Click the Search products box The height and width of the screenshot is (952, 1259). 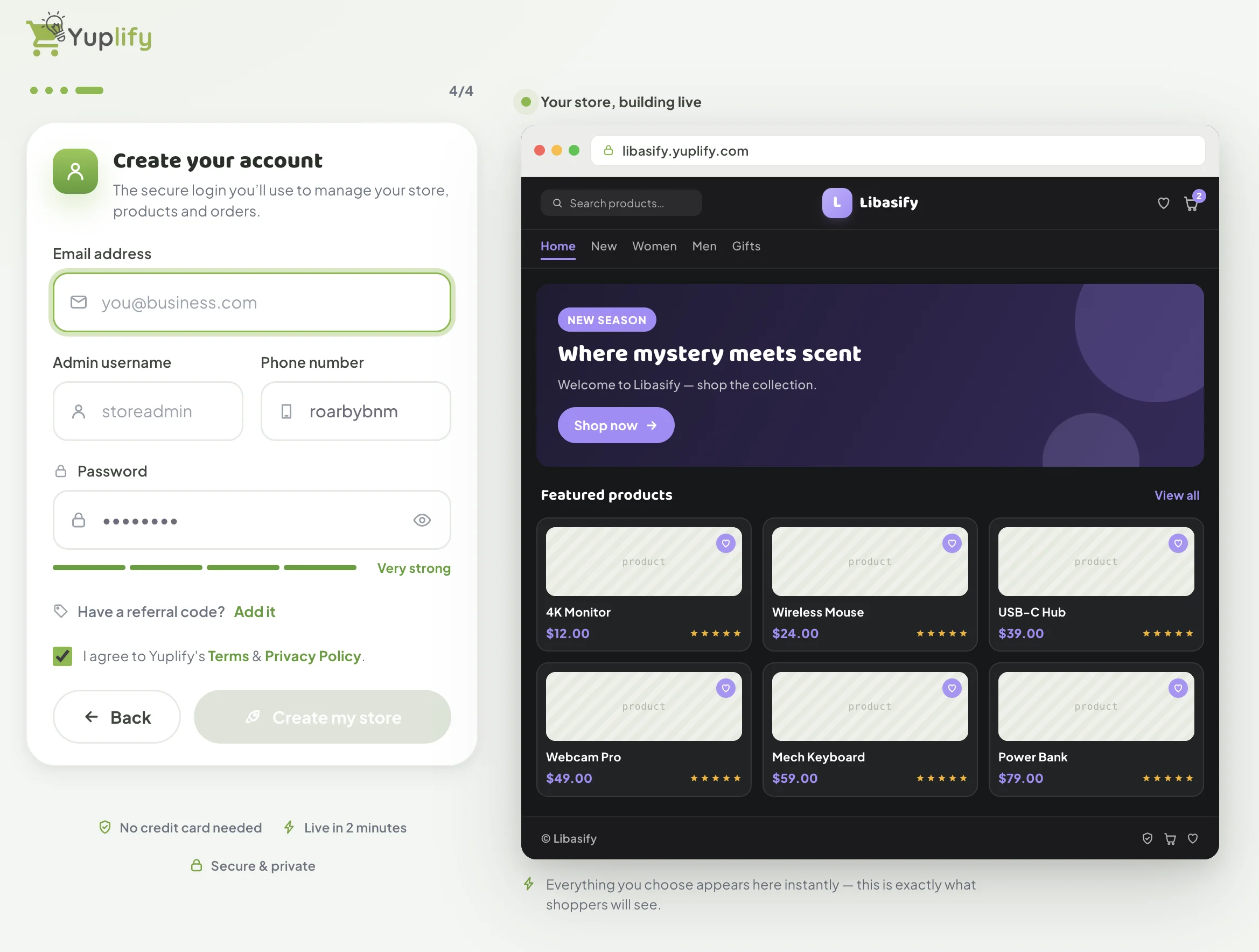click(621, 203)
